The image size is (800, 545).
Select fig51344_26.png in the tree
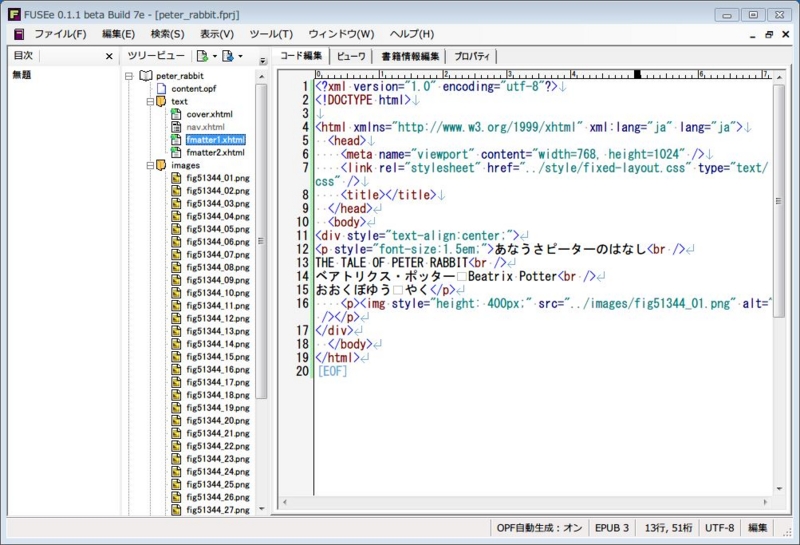click(x=218, y=497)
